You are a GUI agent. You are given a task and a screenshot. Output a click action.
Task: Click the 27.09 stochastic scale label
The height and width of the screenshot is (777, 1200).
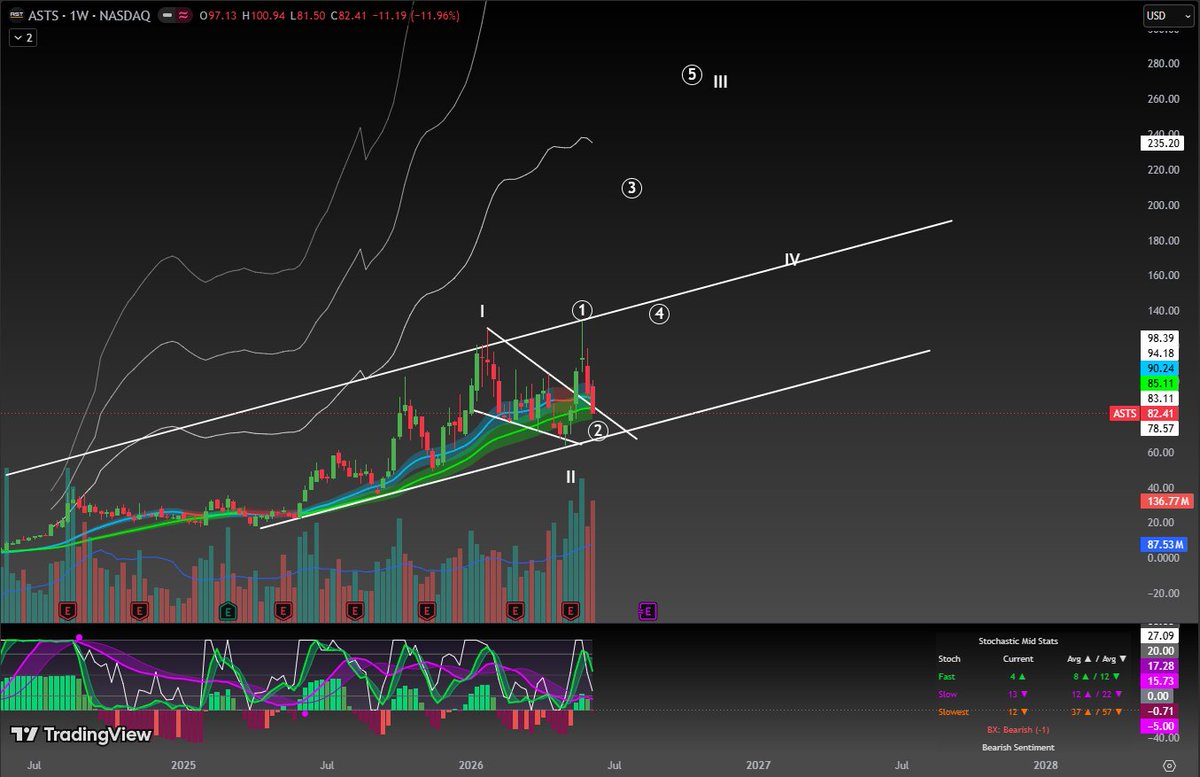click(x=1160, y=635)
